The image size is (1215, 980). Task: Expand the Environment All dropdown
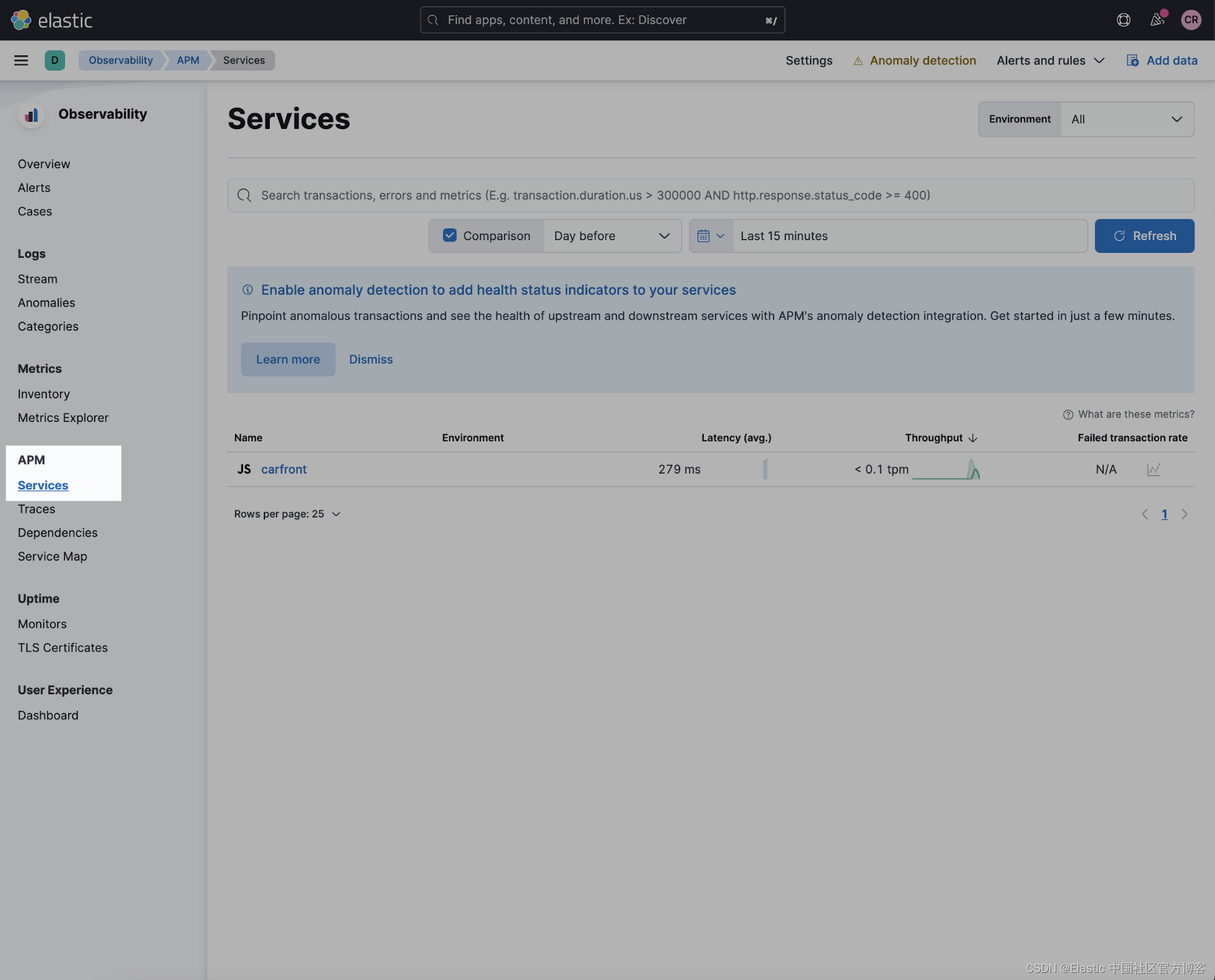1126,119
